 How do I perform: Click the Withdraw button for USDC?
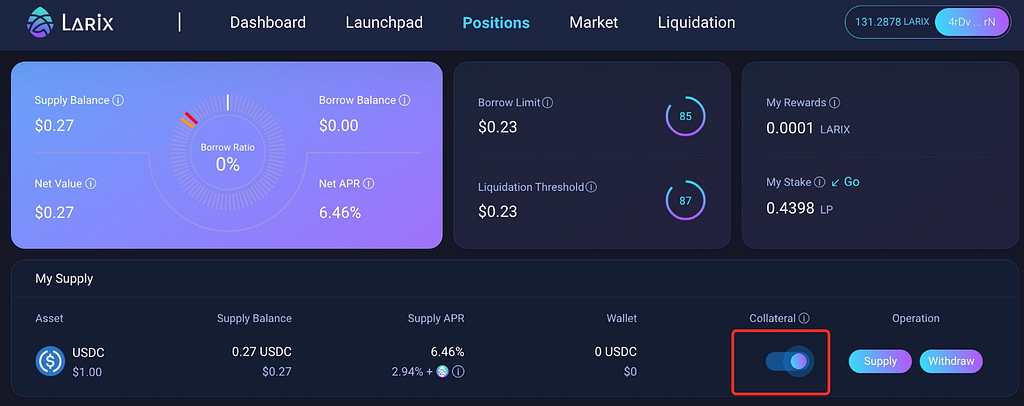(951, 361)
